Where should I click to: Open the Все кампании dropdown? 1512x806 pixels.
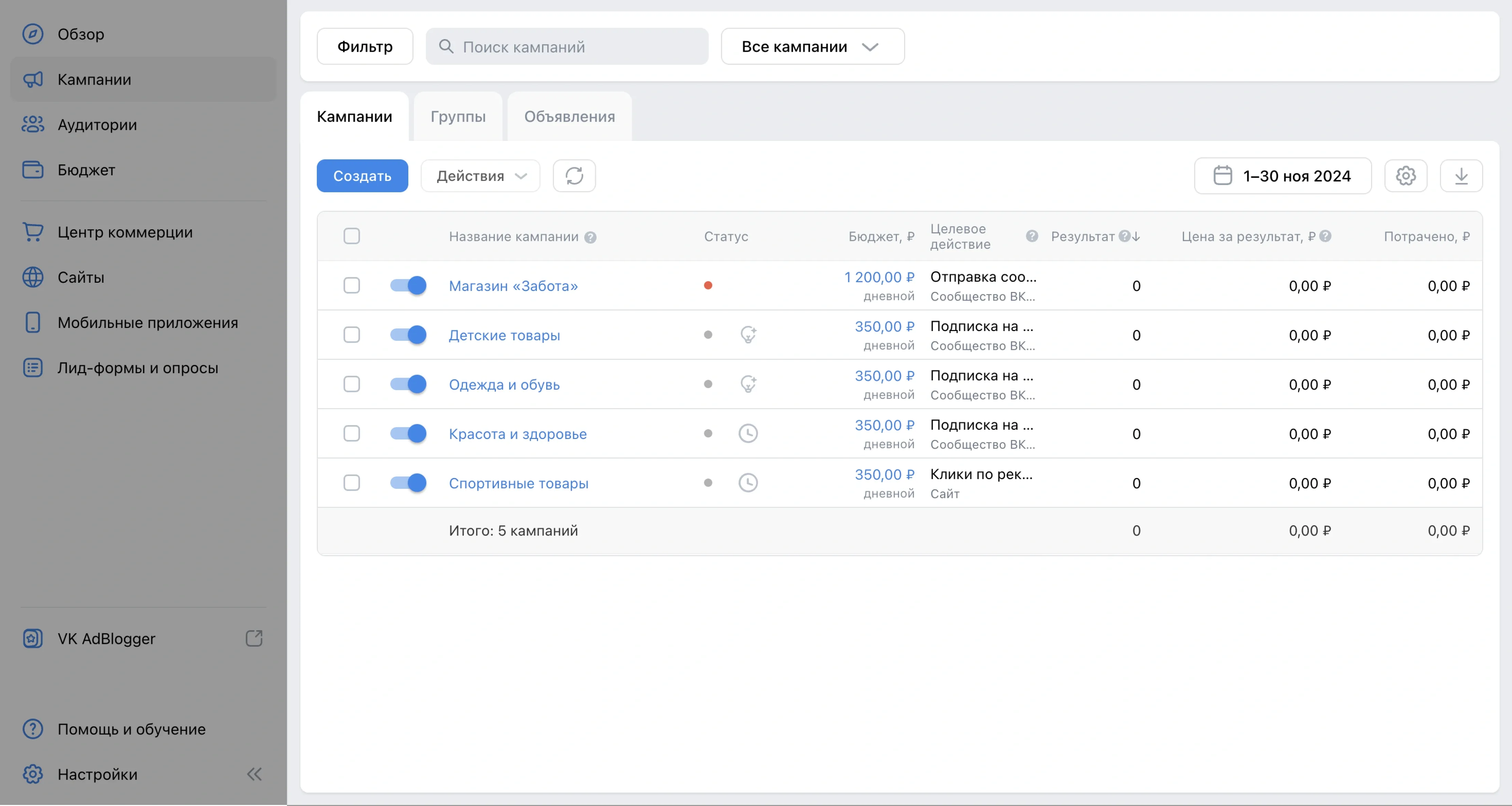[812, 46]
